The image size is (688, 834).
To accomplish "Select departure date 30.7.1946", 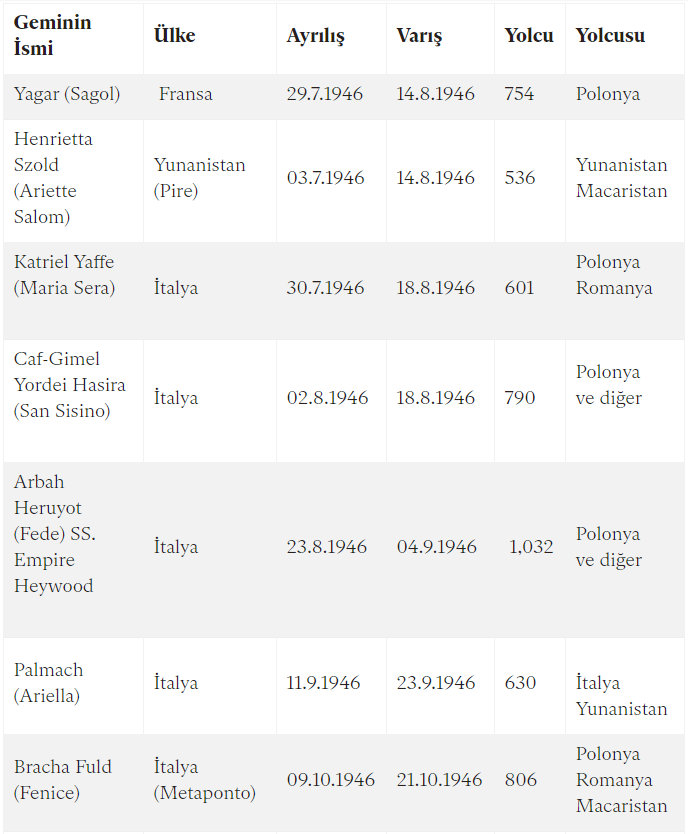I will click(x=325, y=288).
